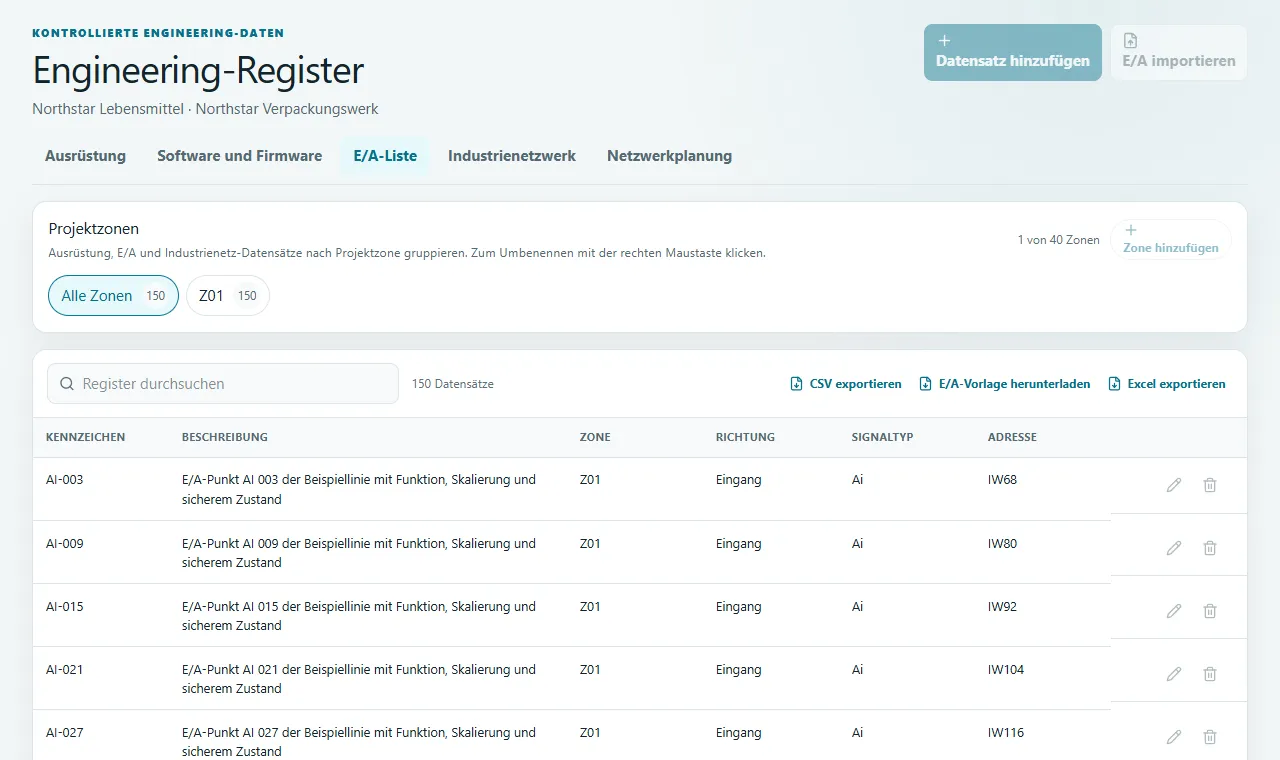Open the Software und Firmware tab
Image resolution: width=1280 pixels, height=760 pixels.
pyautogui.click(x=240, y=156)
